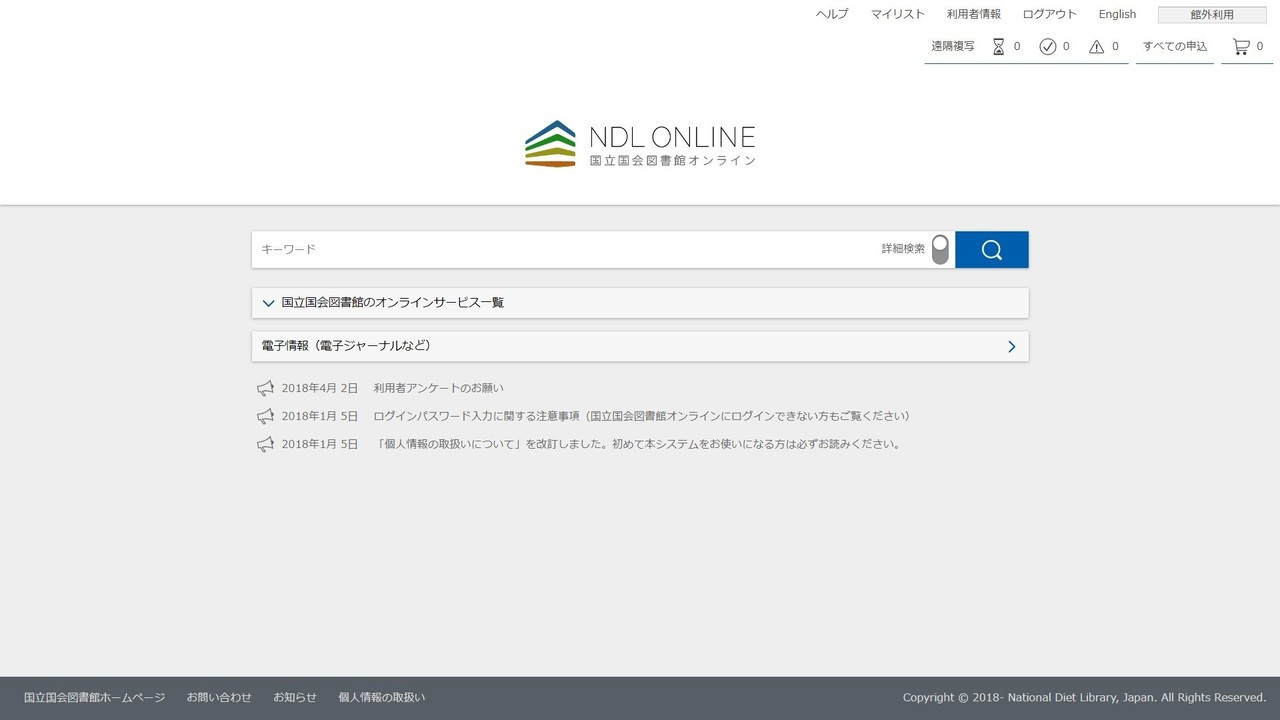This screenshot has width=1280, height=720.
Task: Focus the キーワード search field
Action: tap(565, 250)
